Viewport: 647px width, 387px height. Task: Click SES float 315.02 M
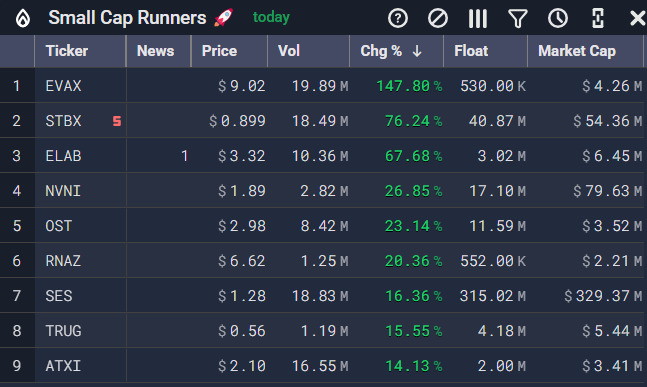click(x=493, y=296)
